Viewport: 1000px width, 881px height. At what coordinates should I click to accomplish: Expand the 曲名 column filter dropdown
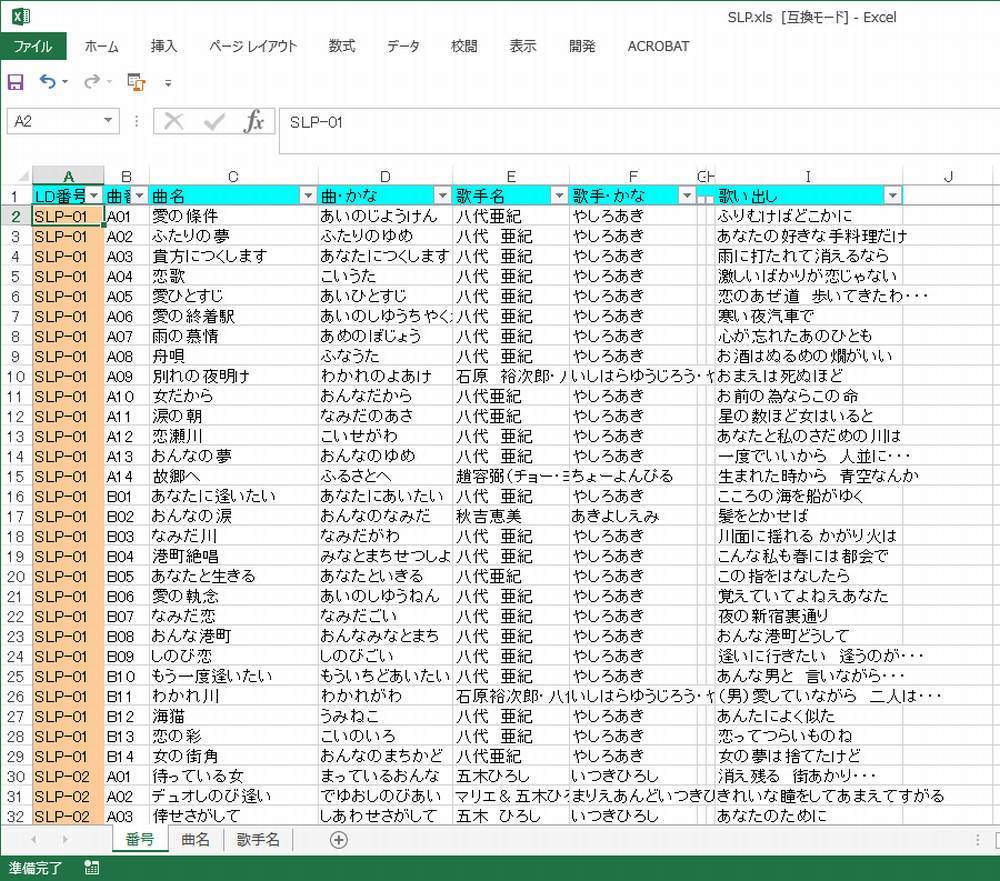[x=307, y=196]
